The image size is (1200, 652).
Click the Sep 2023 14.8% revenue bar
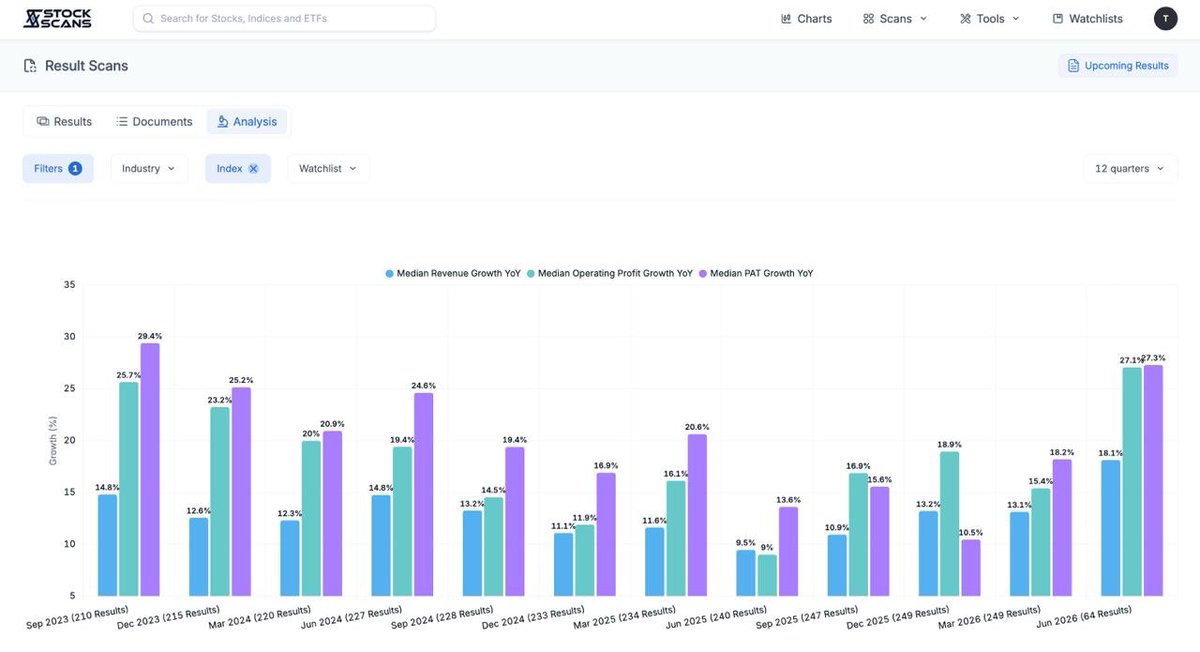pyautogui.click(x=107, y=545)
